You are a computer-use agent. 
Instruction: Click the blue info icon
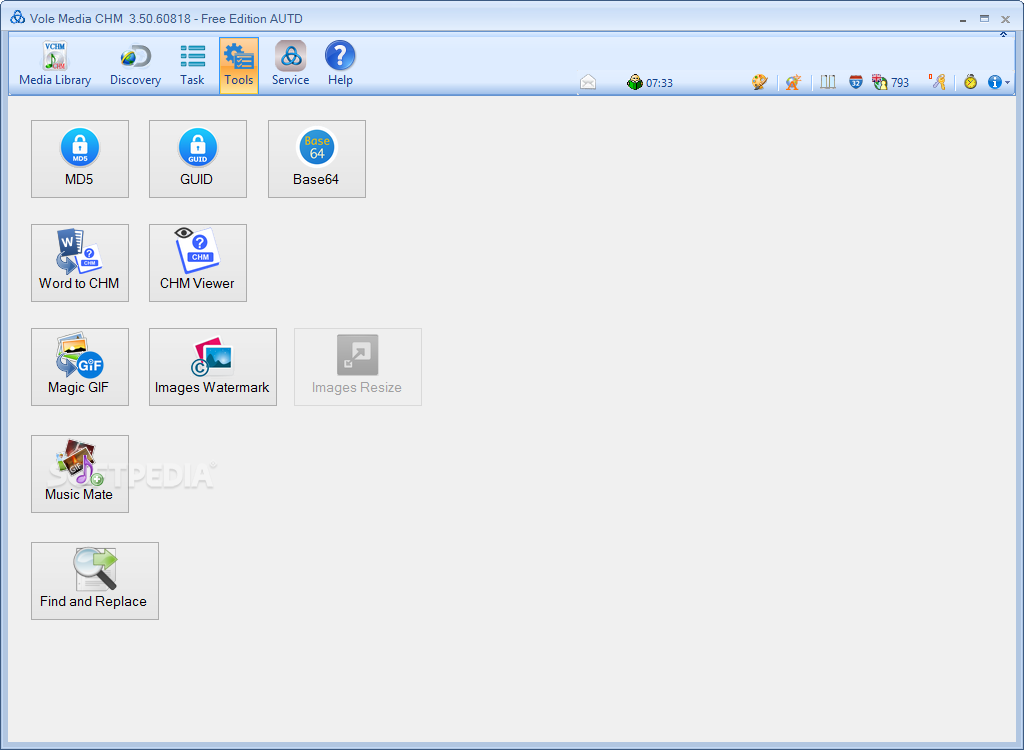click(994, 82)
